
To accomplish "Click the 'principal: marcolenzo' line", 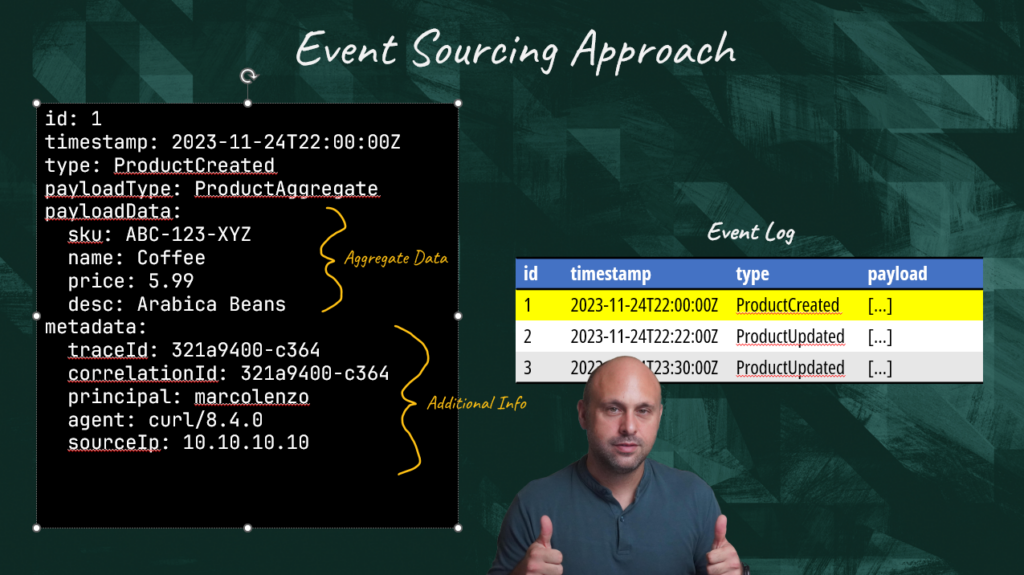I will point(189,397).
